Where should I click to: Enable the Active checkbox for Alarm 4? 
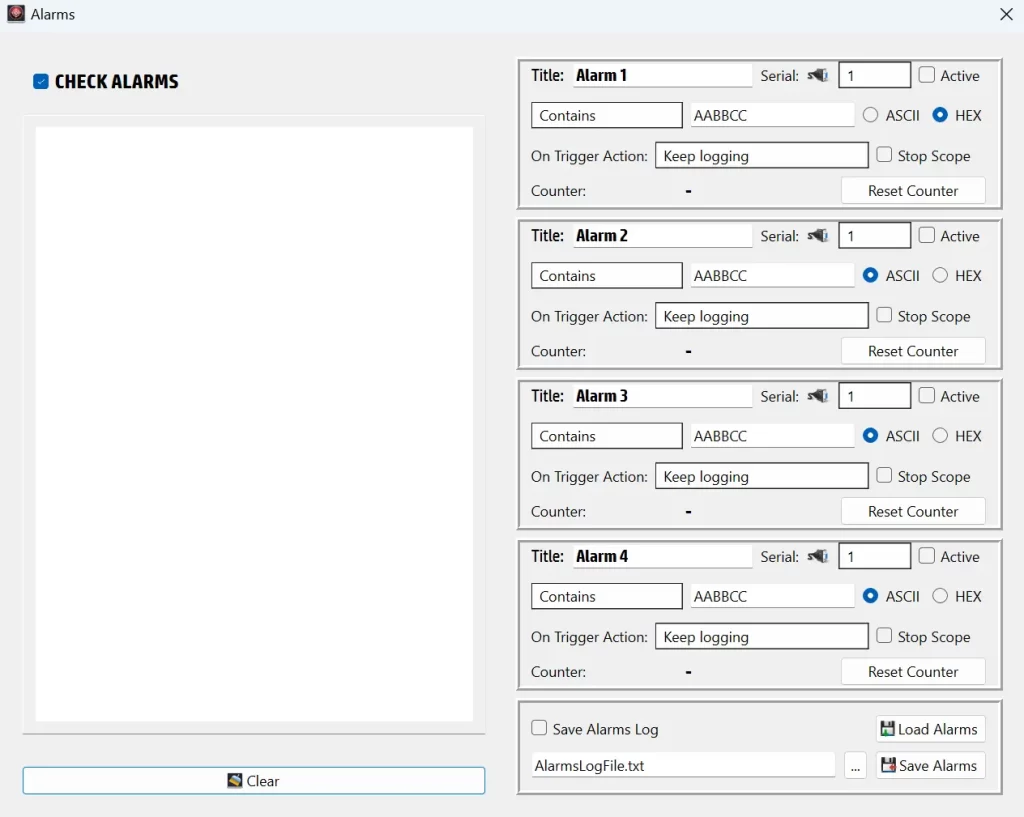(926, 556)
